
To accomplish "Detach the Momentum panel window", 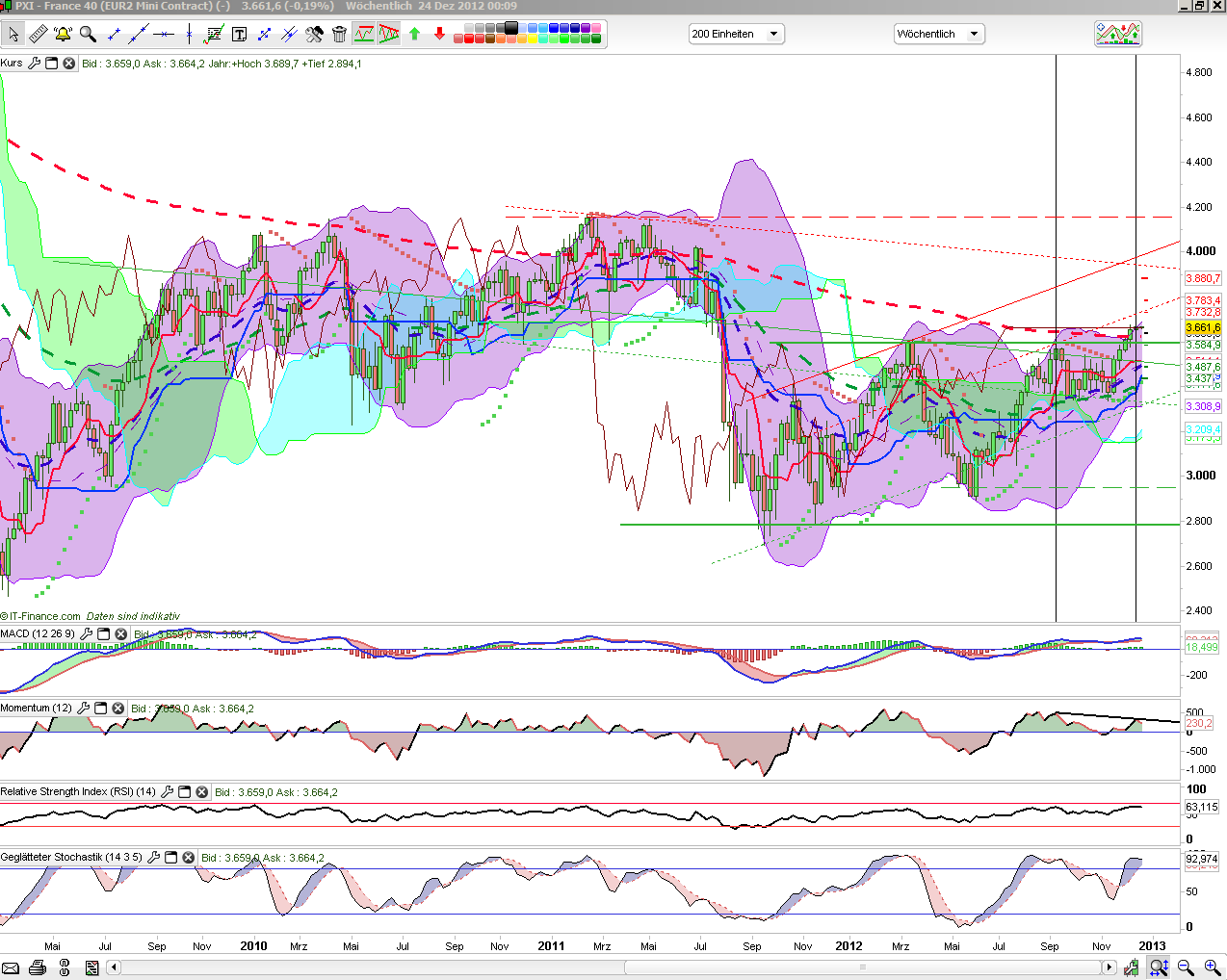I will (x=101, y=708).
